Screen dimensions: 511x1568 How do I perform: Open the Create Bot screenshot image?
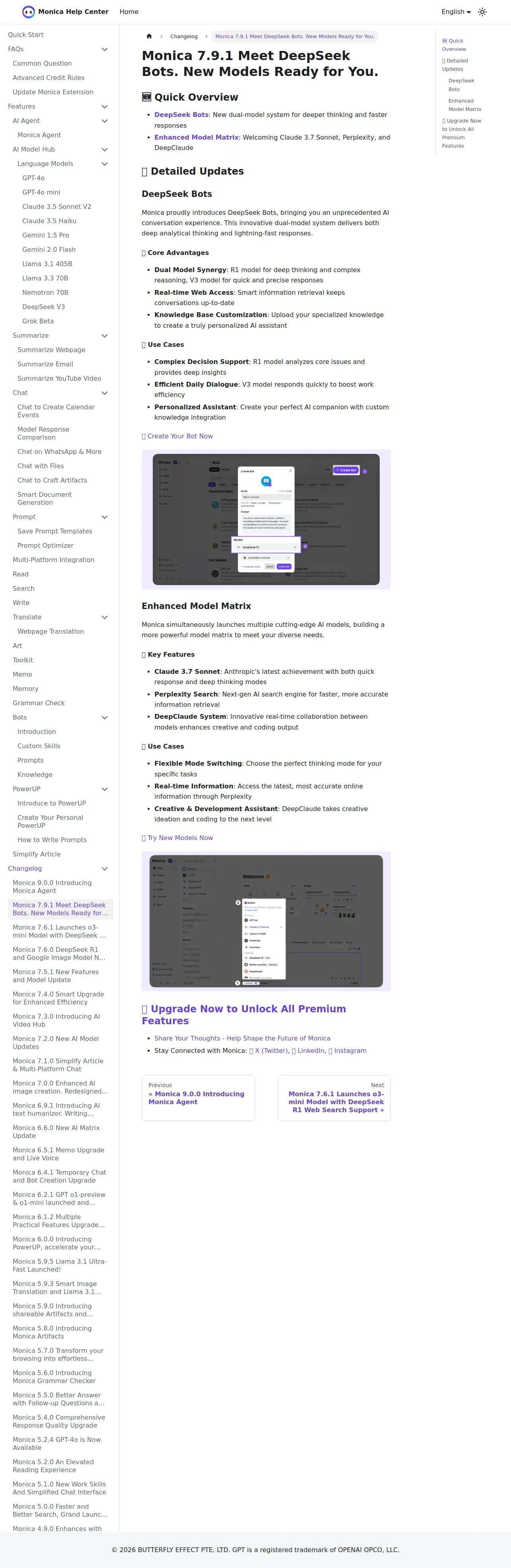click(x=266, y=519)
